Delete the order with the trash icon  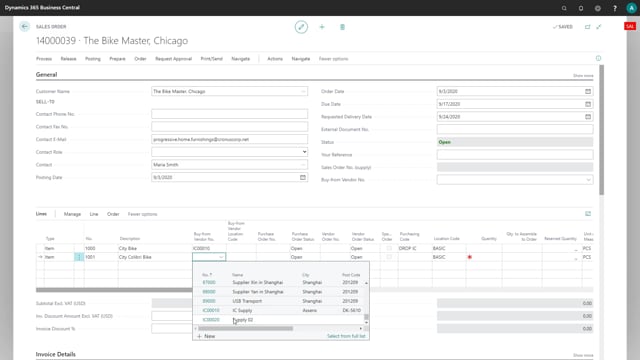point(342,27)
